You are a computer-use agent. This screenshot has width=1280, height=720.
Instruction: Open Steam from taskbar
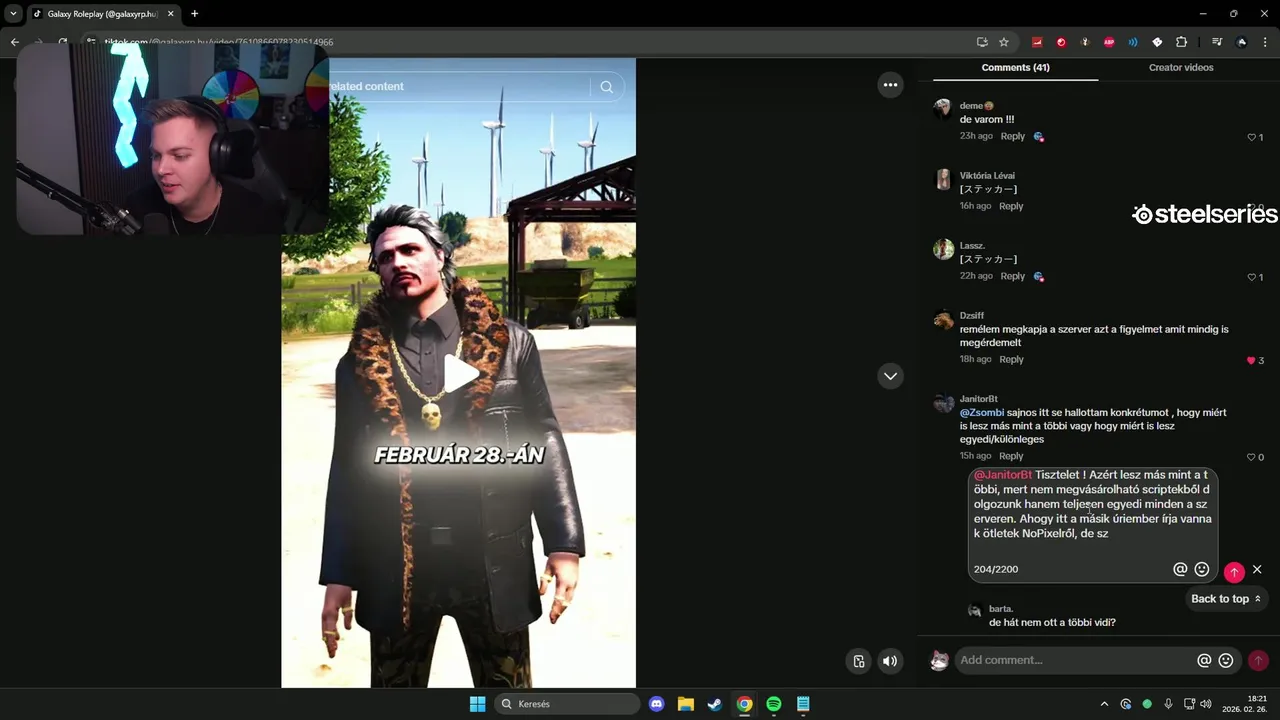tap(715, 704)
